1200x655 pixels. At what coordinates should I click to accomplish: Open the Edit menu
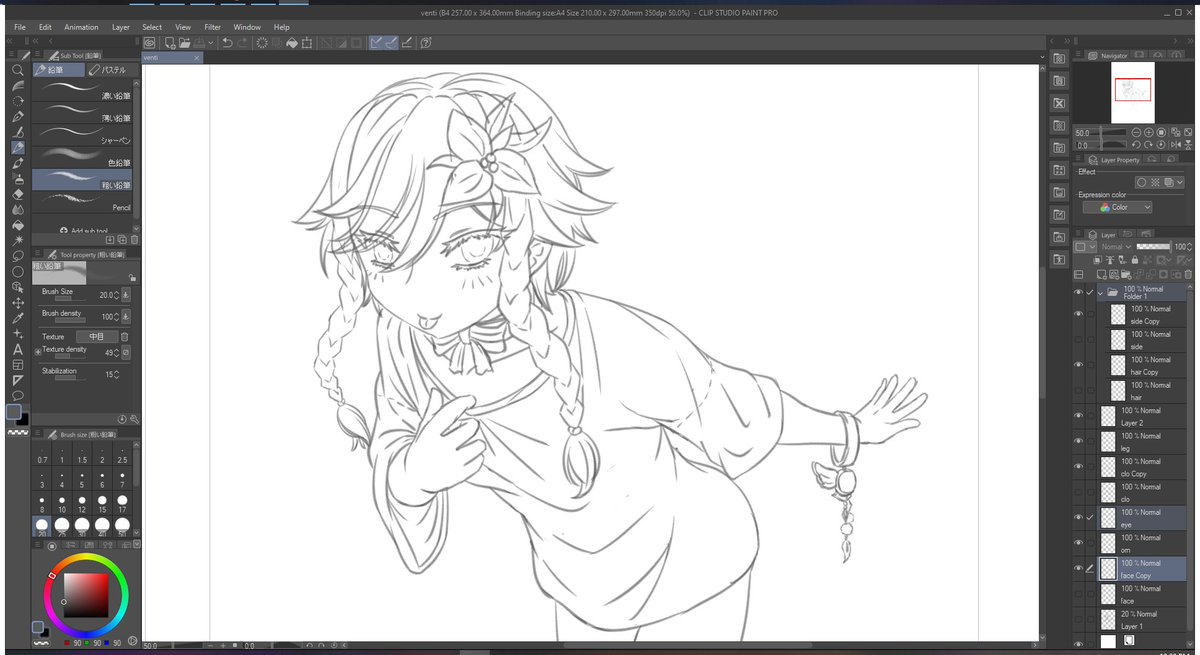(x=45, y=27)
